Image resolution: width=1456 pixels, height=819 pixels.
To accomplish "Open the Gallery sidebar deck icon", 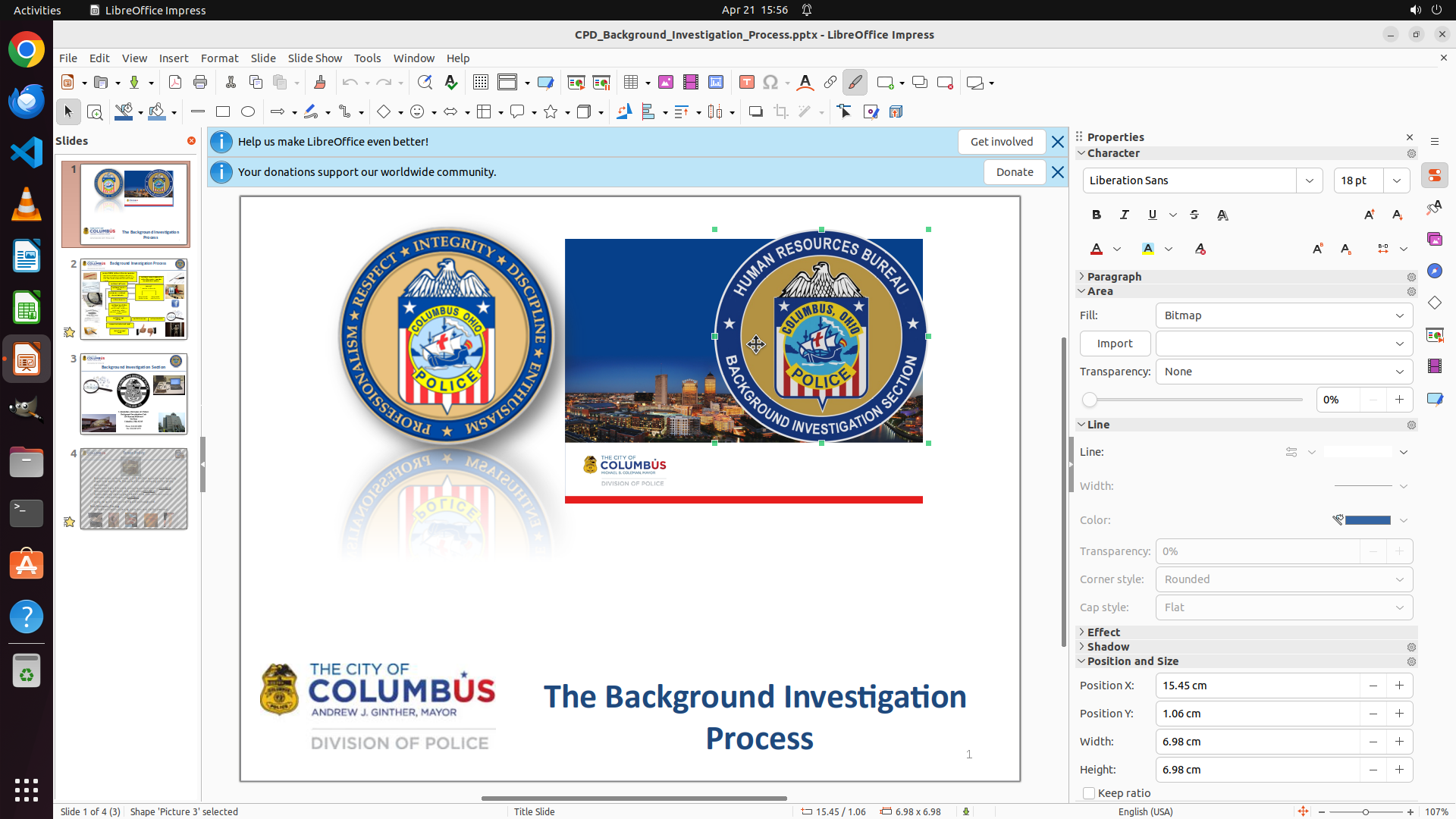I will click(1435, 240).
